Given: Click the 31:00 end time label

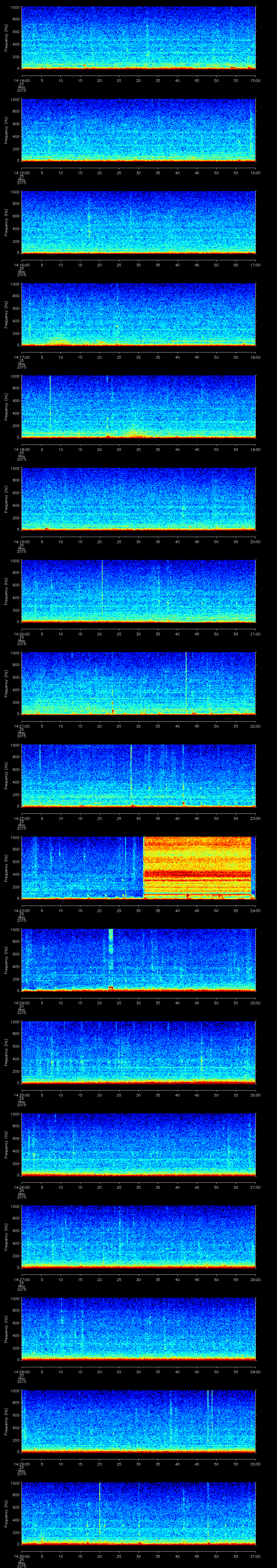Looking at the screenshot, I should [255, 1556].
